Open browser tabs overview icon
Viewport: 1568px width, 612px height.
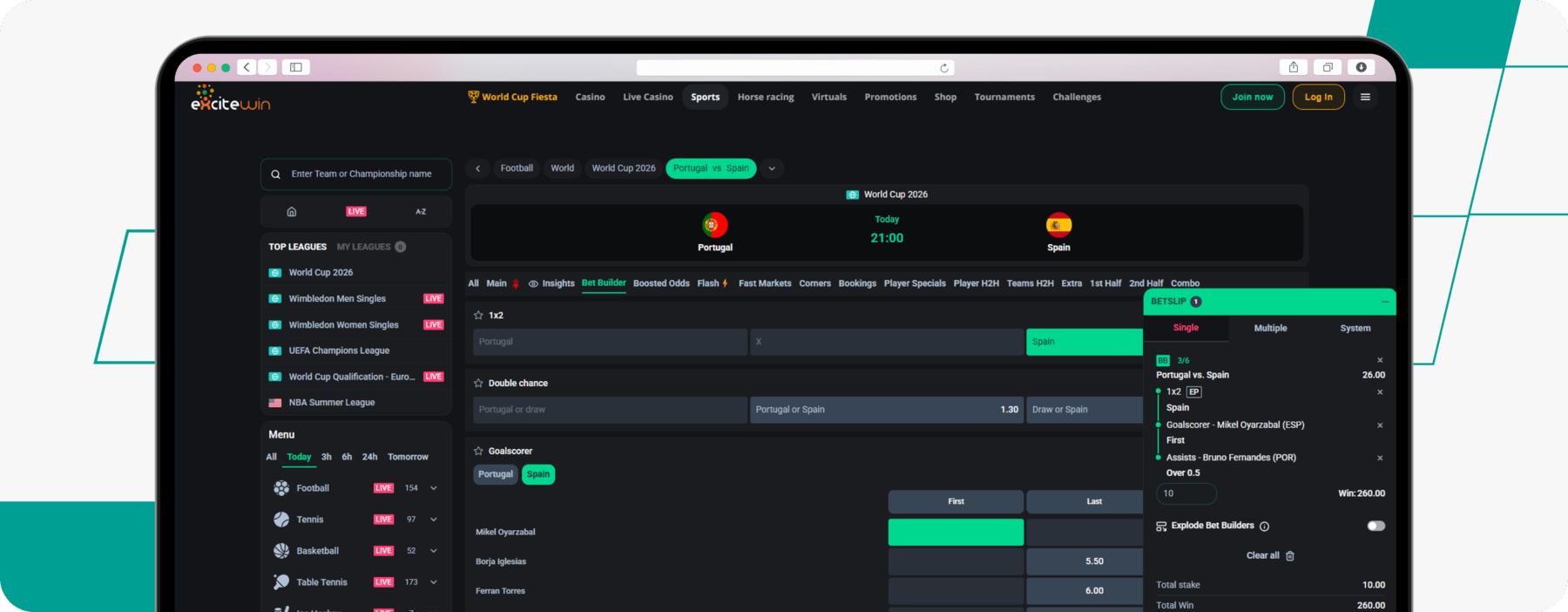point(1328,67)
